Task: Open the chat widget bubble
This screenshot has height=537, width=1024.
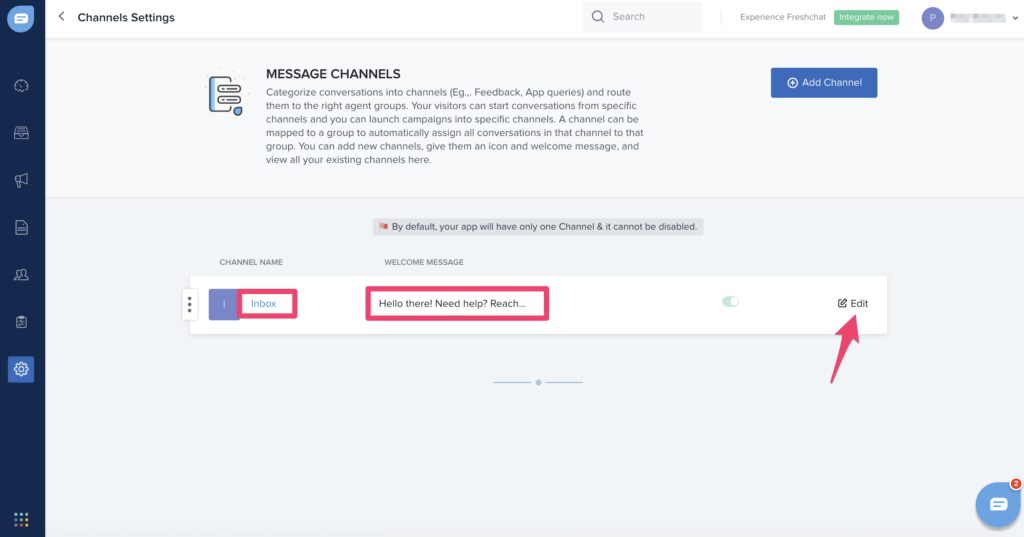Action: point(998,504)
